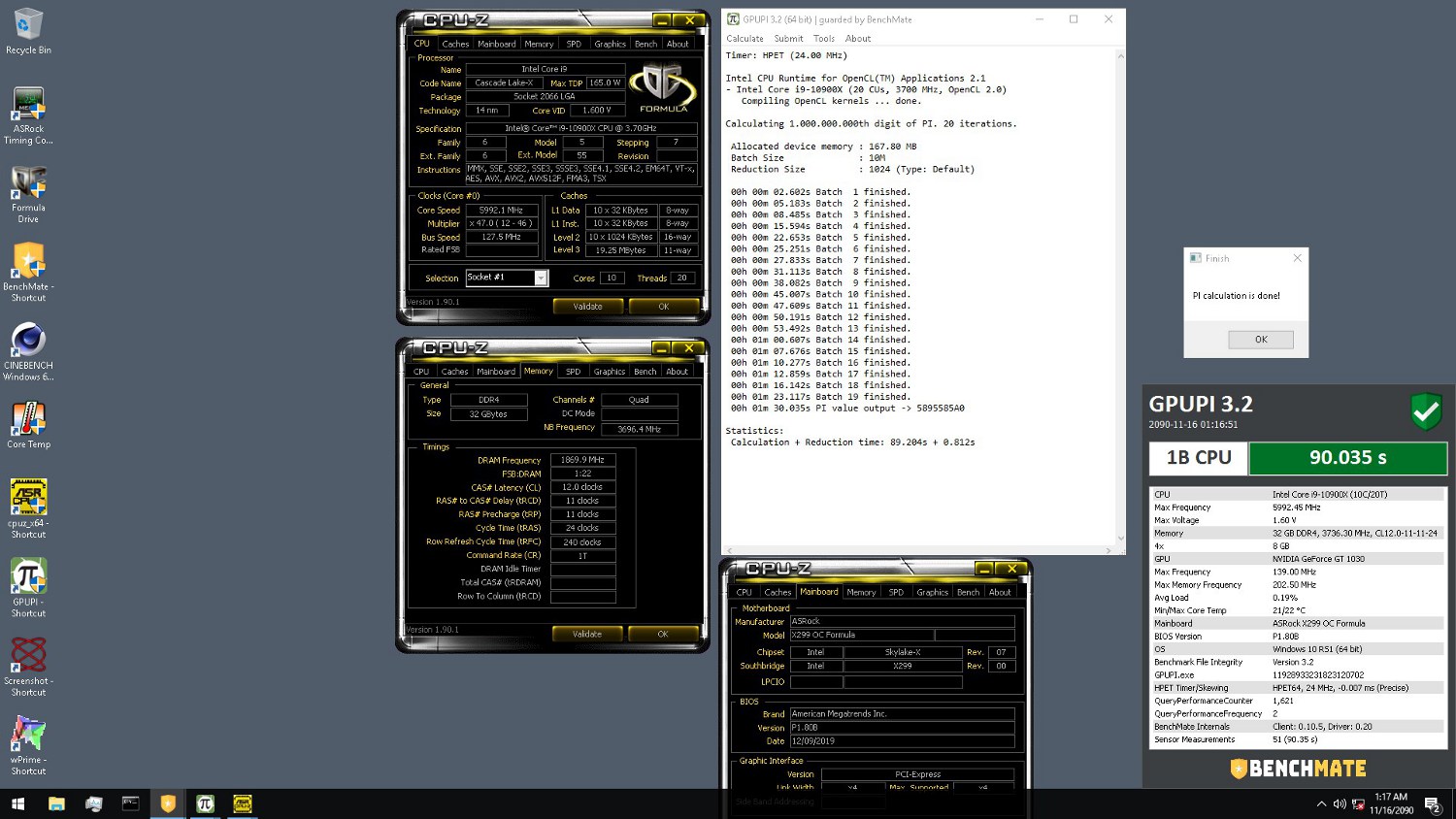Click the Cascade Lake-X code name field
Image resolution: width=1456 pixels, height=819 pixels.
504,82
